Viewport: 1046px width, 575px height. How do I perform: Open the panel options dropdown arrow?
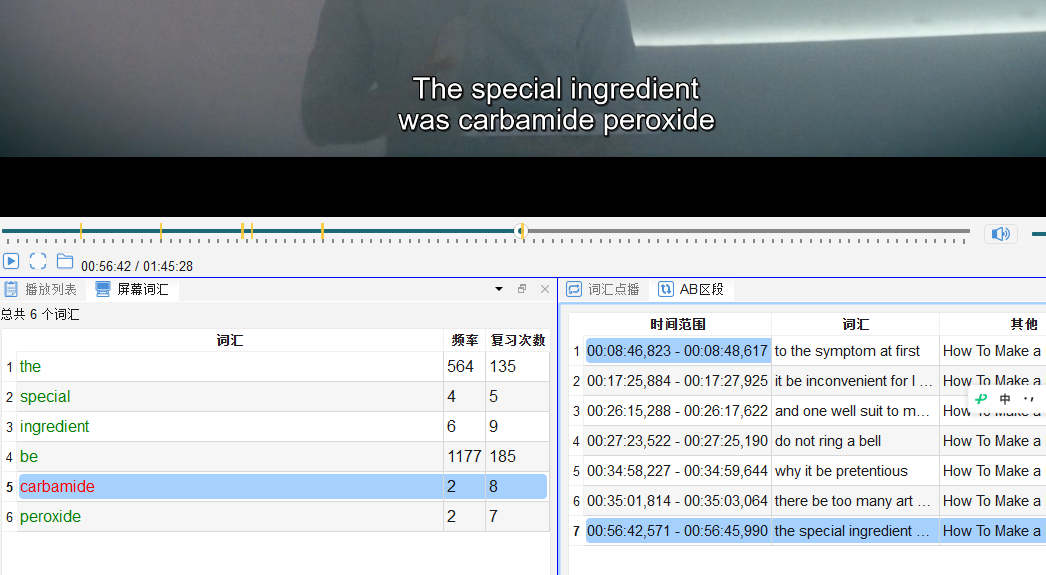(498, 290)
